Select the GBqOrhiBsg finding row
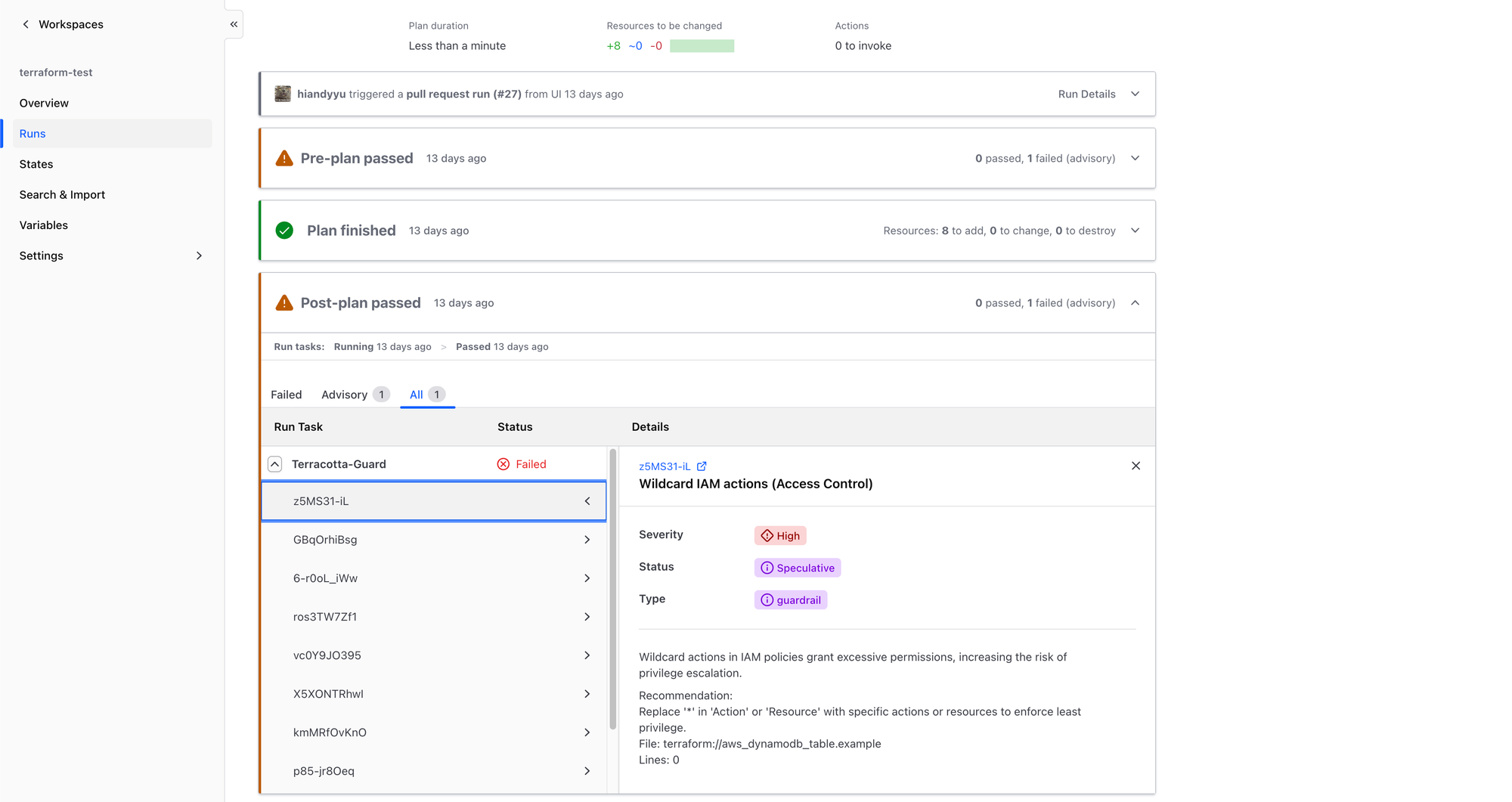1512x802 pixels. [434, 540]
